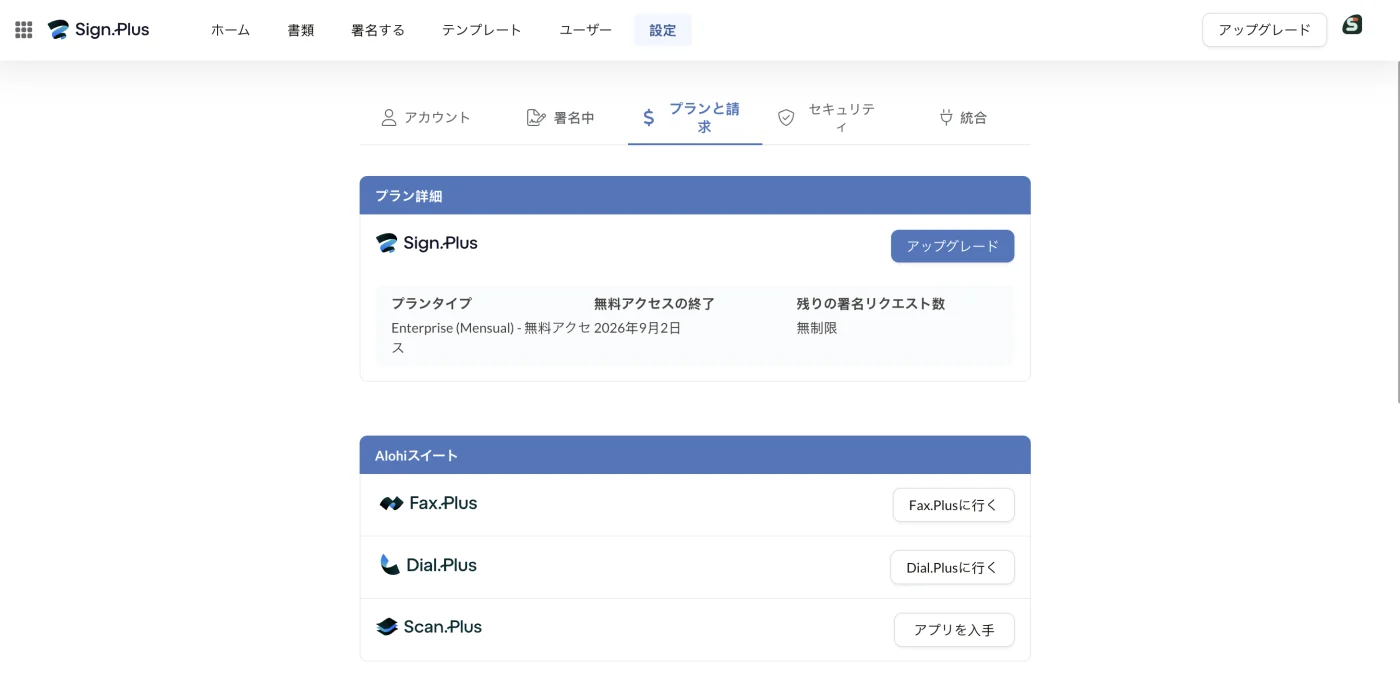The height and width of the screenshot is (700, 1400).
Task: Click Dial.Plusに行く button
Action: [952, 567]
